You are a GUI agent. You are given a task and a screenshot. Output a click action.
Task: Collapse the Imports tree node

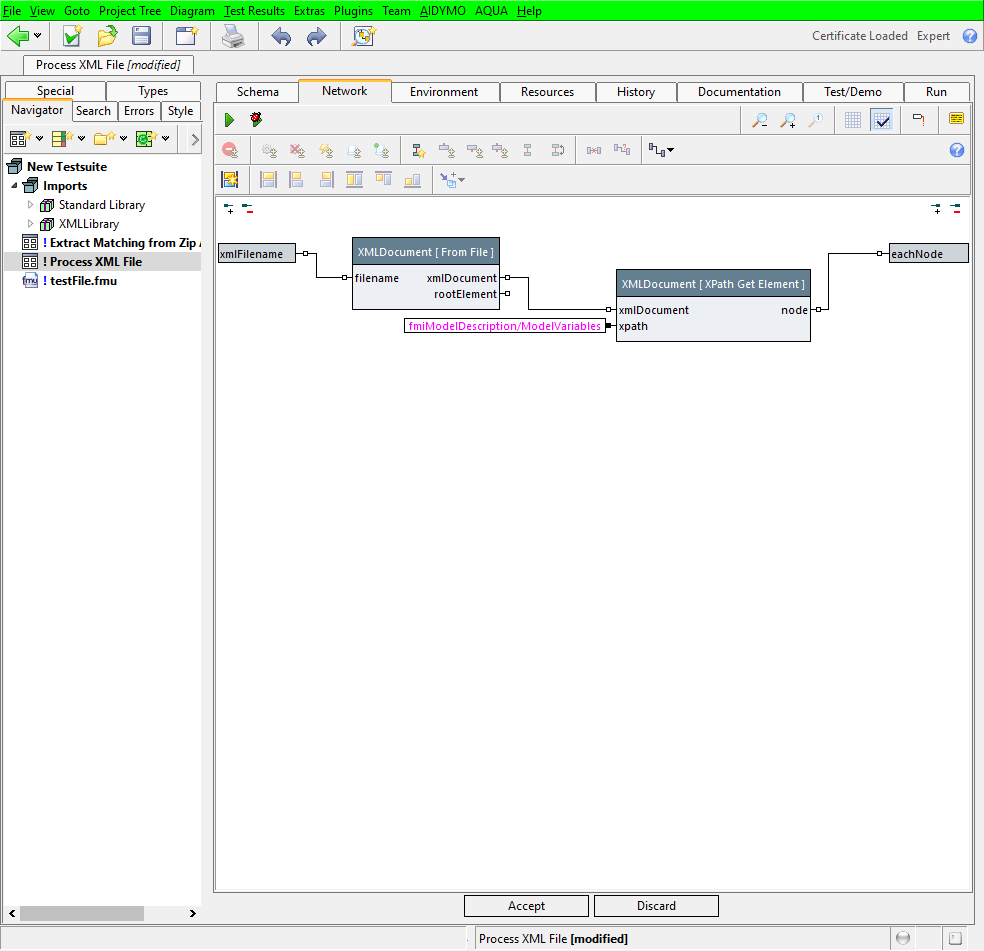coord(14,186)
